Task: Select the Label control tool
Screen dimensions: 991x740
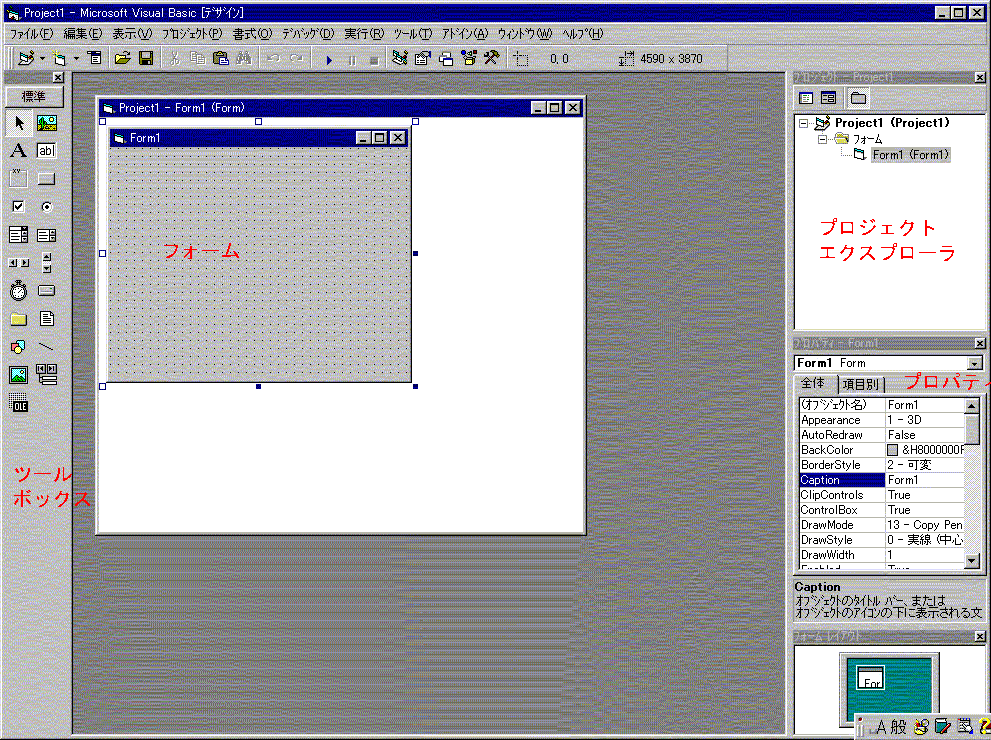Action: (19, 150)
